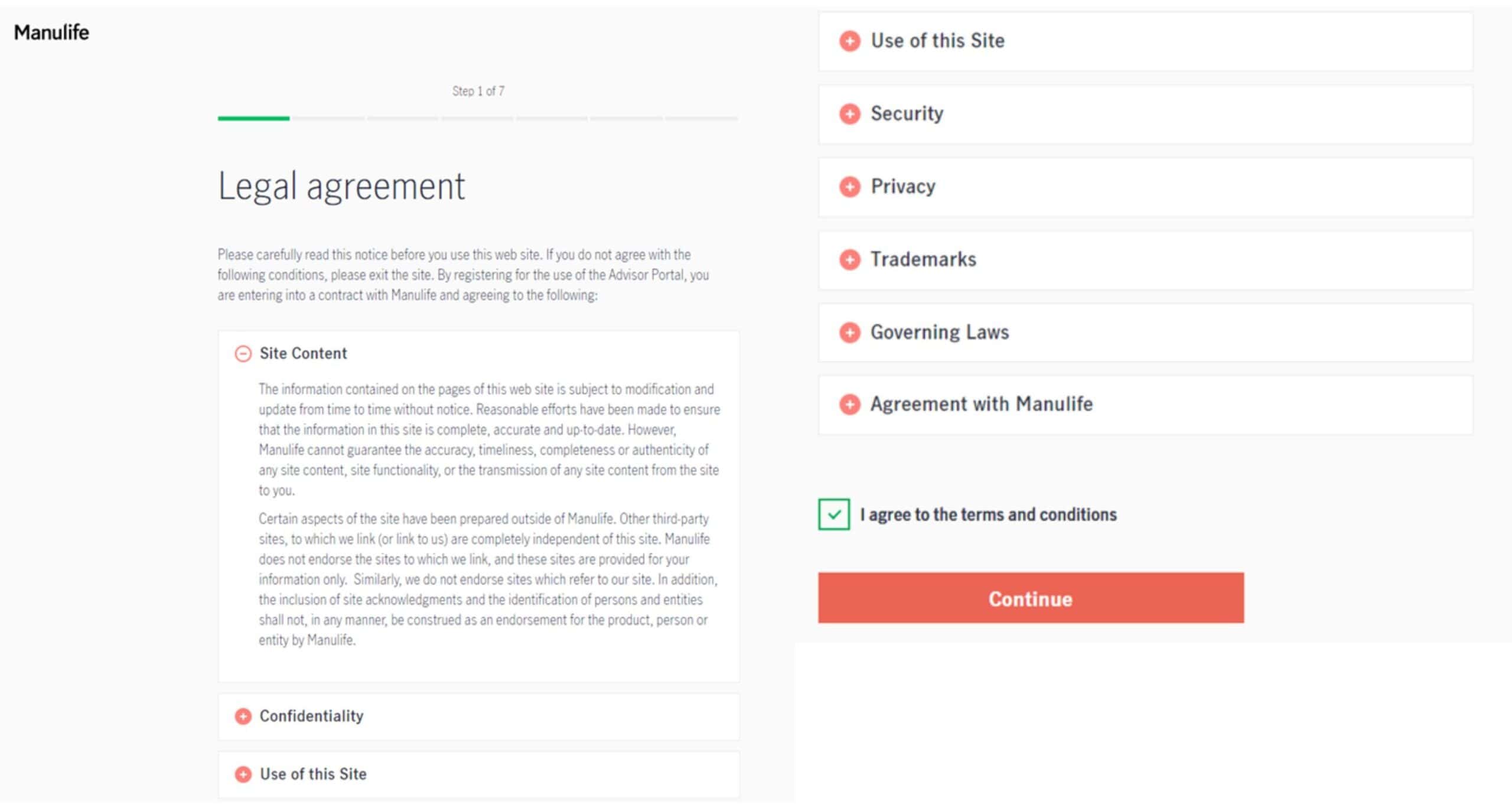The width and height of the screenshot is (1512, 811).
Task: Expand the Confidentiality section
Action: pyautogui.click(x=311, y=716)
